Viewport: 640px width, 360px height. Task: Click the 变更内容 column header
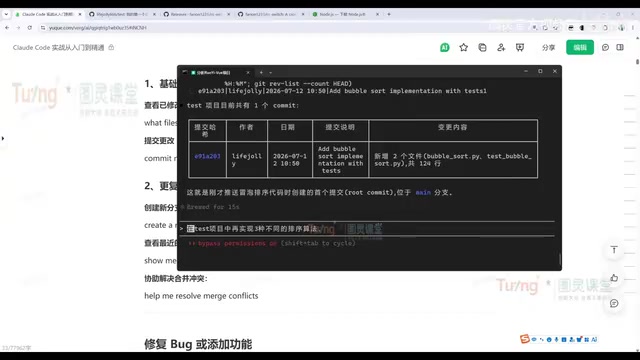(453, 127)
